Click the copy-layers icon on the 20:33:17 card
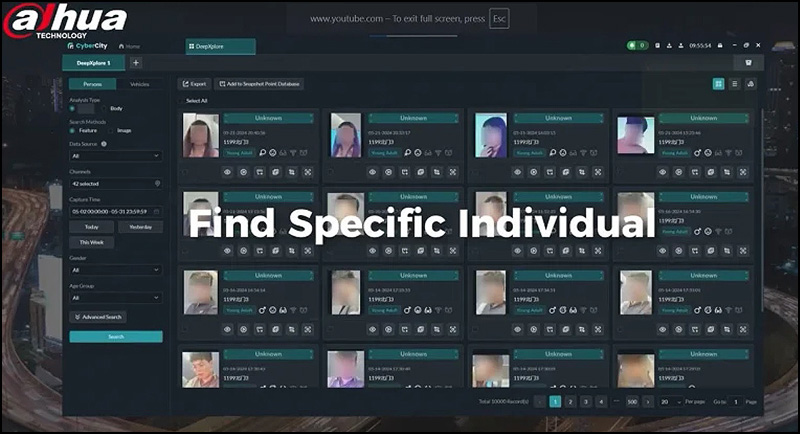Viewport: 800px width, 434px height. click(420, 172)
